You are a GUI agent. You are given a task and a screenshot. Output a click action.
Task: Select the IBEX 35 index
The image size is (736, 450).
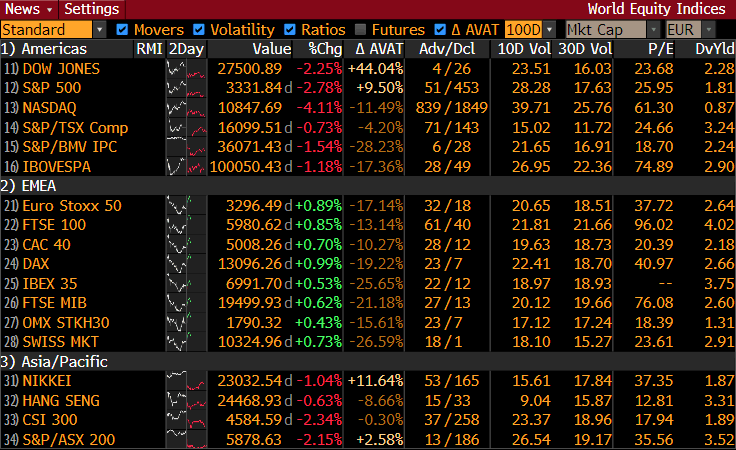click(x=50, y=283)
